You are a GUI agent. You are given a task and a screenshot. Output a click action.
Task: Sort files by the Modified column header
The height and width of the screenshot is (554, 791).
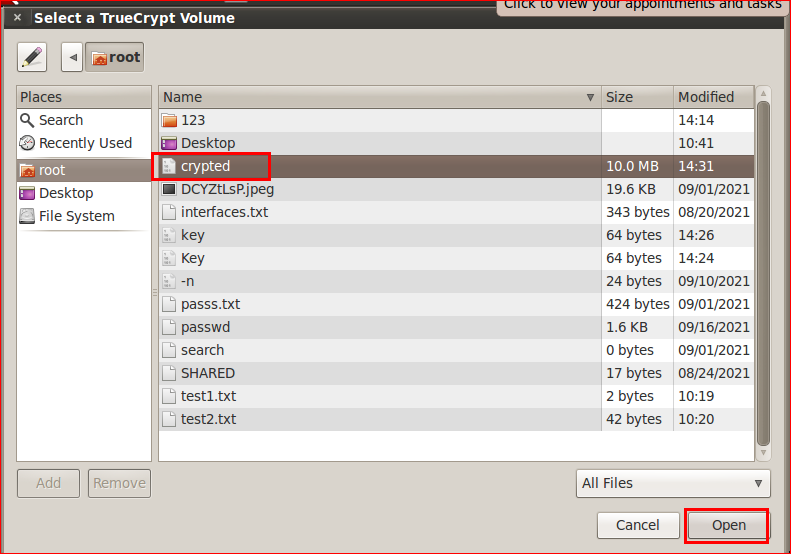714,97
